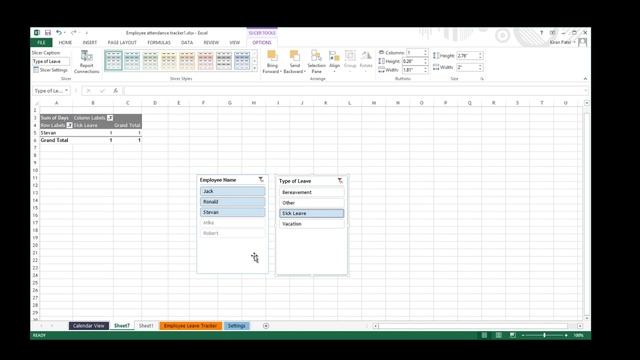
Task: Open Bring Forward dropdown arrow
Action: tap(280, 71)
